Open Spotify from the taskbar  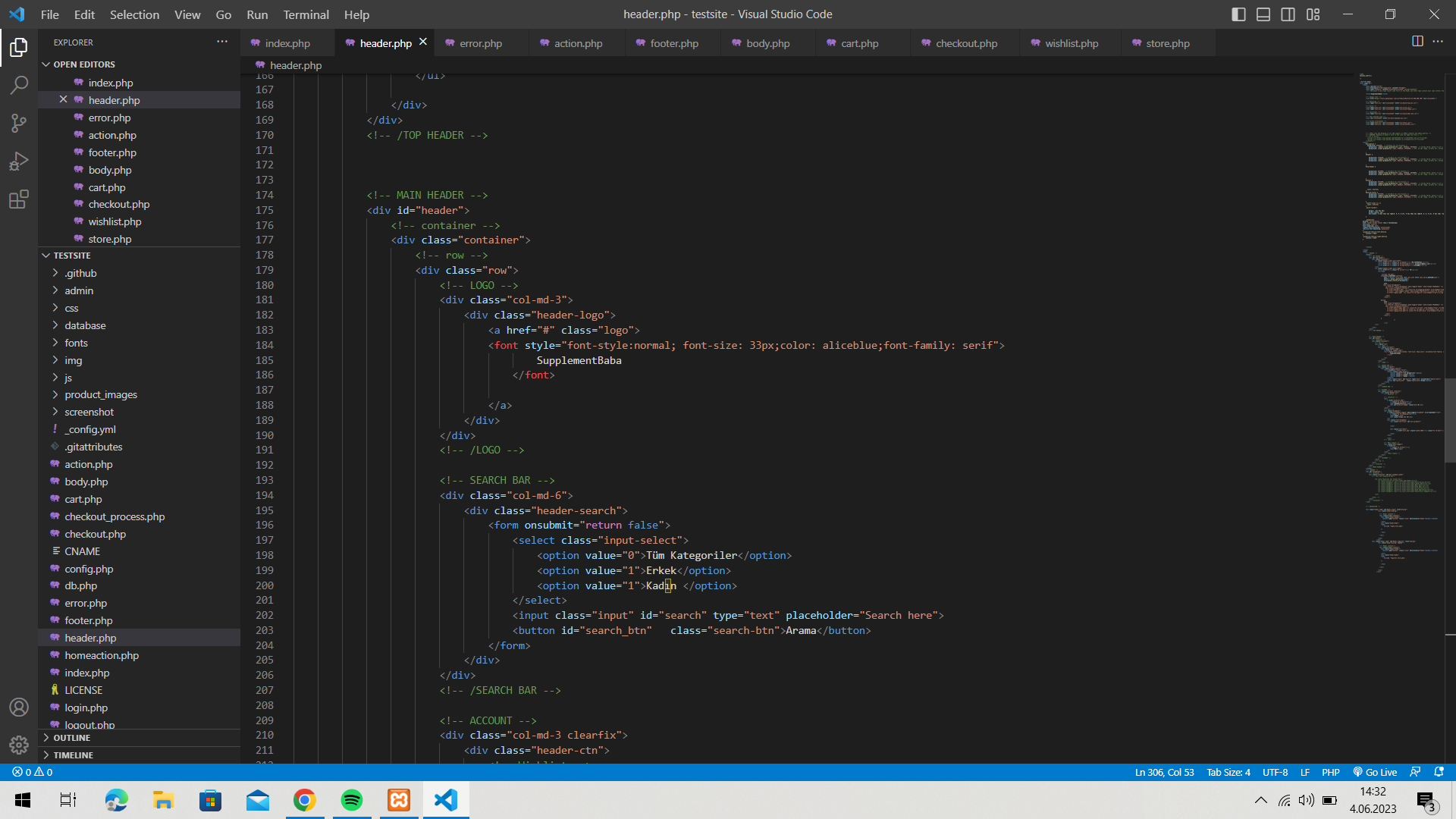click(x=352, y=800)
